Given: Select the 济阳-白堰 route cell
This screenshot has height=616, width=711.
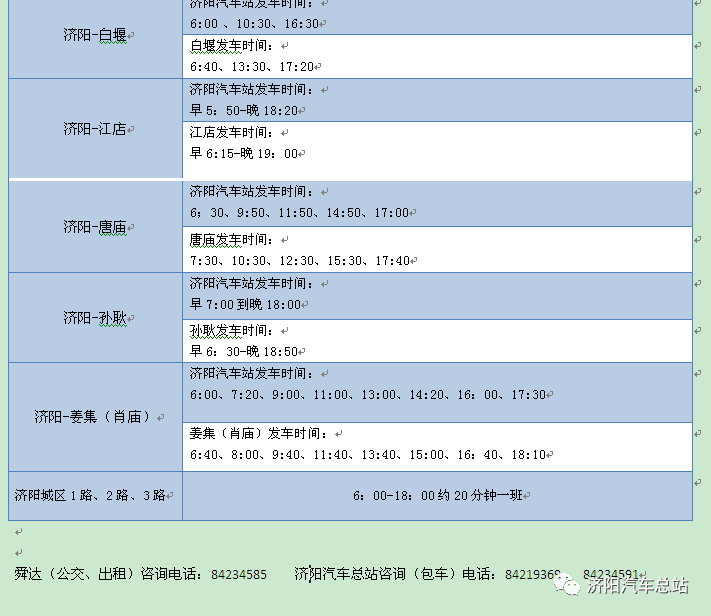Looking at the screenshot, I should [96, 35].
